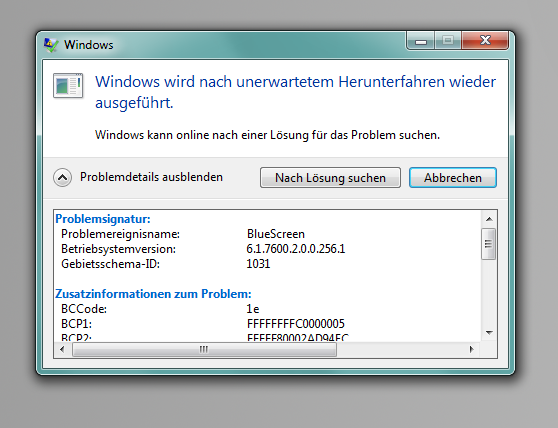
Task: Click the BCCode: label
Action: (x=84, y=309)
